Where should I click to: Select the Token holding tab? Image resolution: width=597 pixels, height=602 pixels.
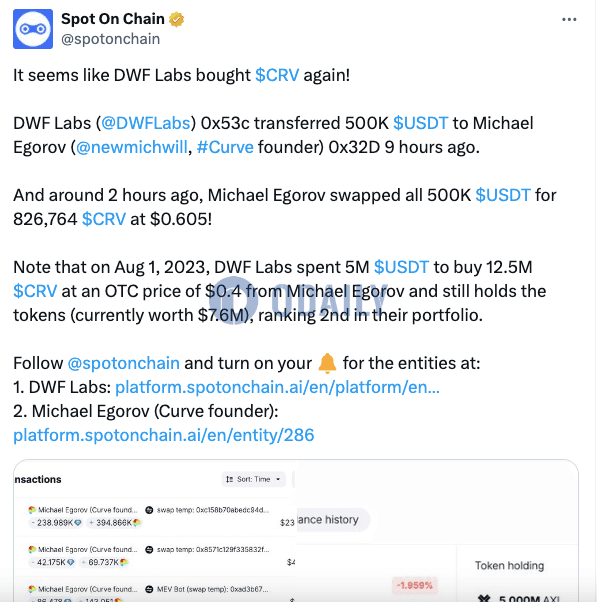point(509,566)
